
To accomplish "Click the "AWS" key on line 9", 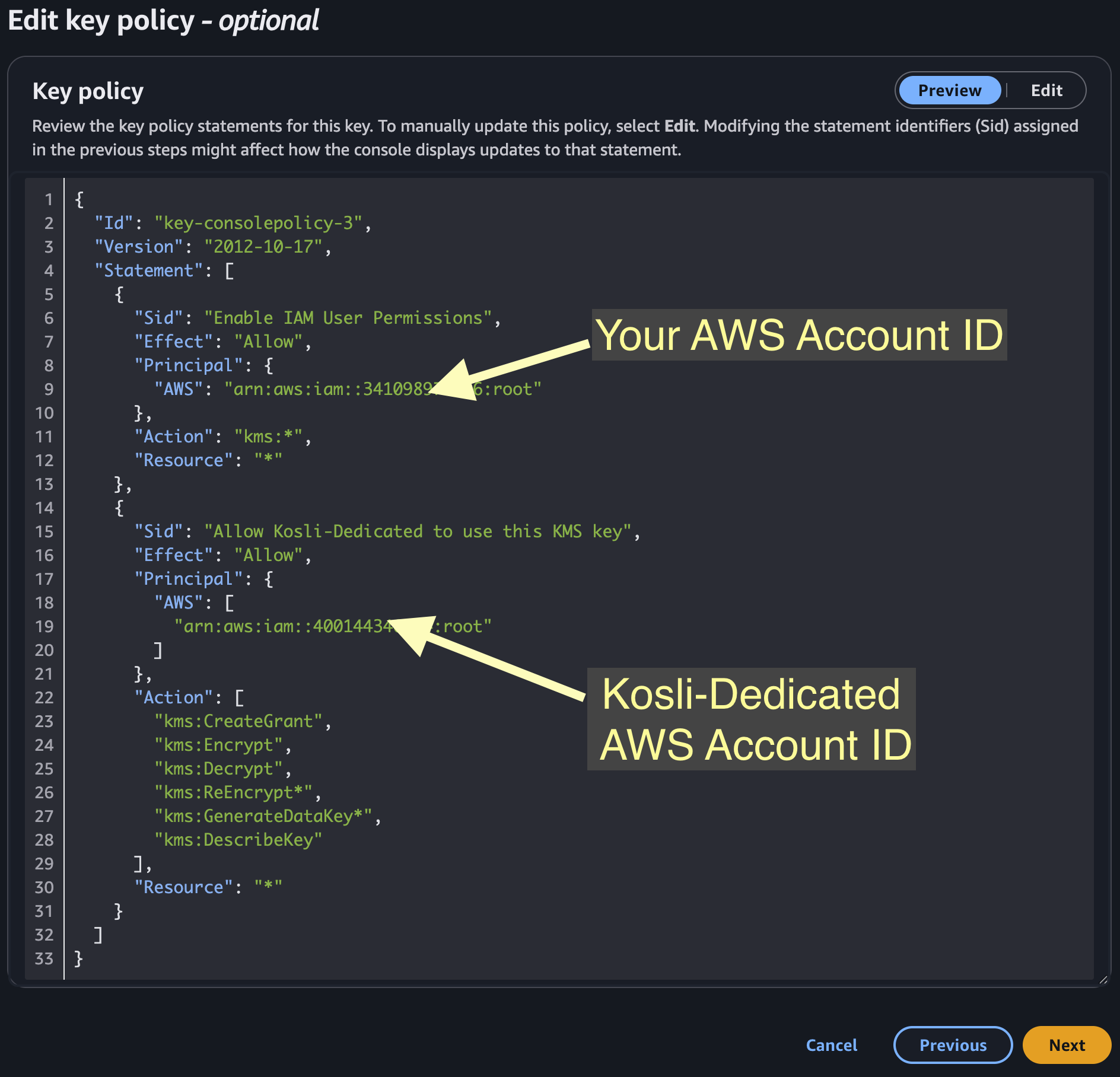I will pos(179,389).
